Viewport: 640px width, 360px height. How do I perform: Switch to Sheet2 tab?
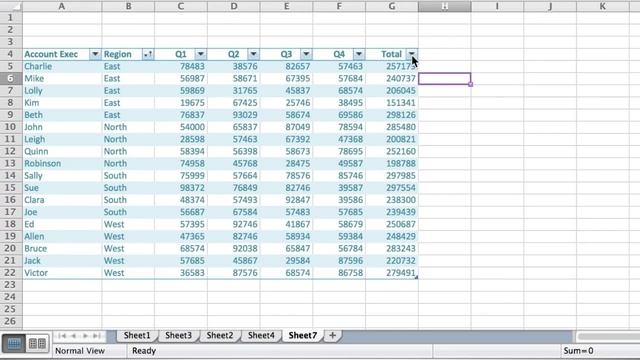[x=220, y=335]
